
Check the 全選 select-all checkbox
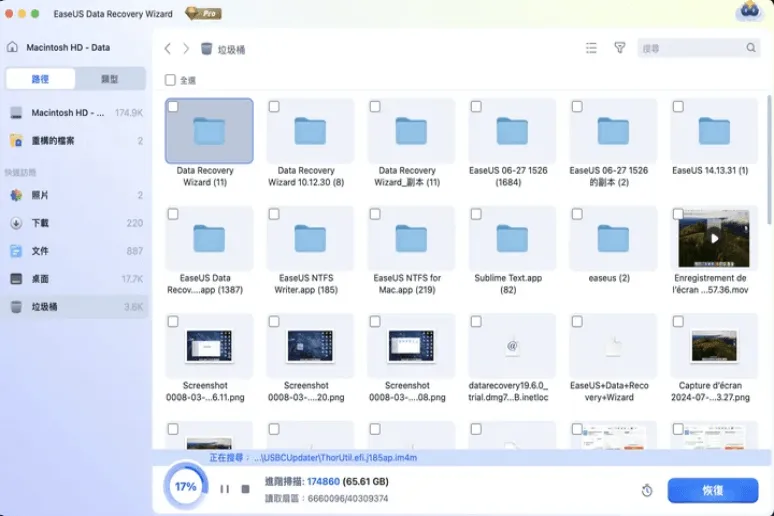click(x=170, y=80)
